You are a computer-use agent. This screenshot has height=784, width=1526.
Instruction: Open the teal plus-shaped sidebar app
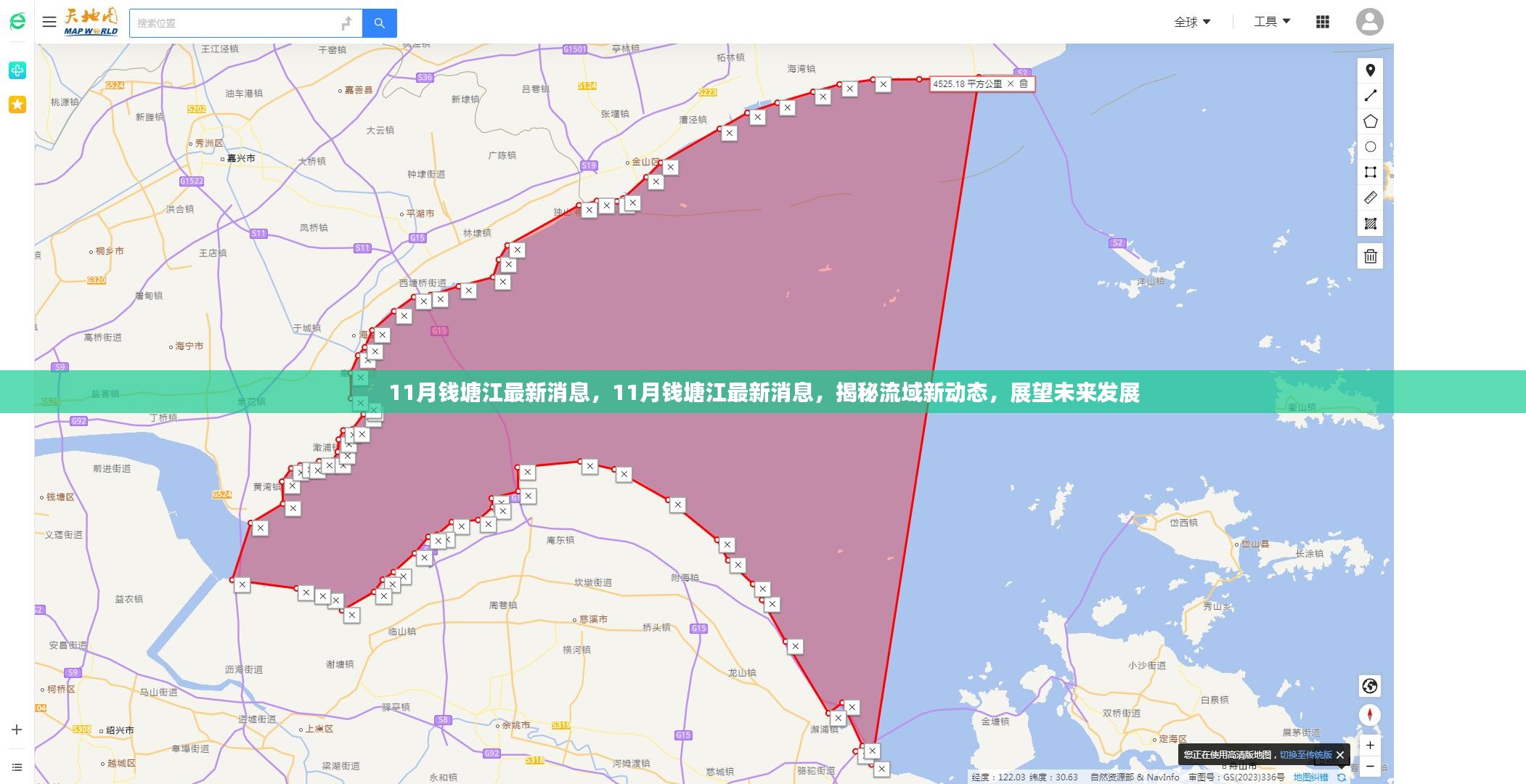click(x=17, y=70)
